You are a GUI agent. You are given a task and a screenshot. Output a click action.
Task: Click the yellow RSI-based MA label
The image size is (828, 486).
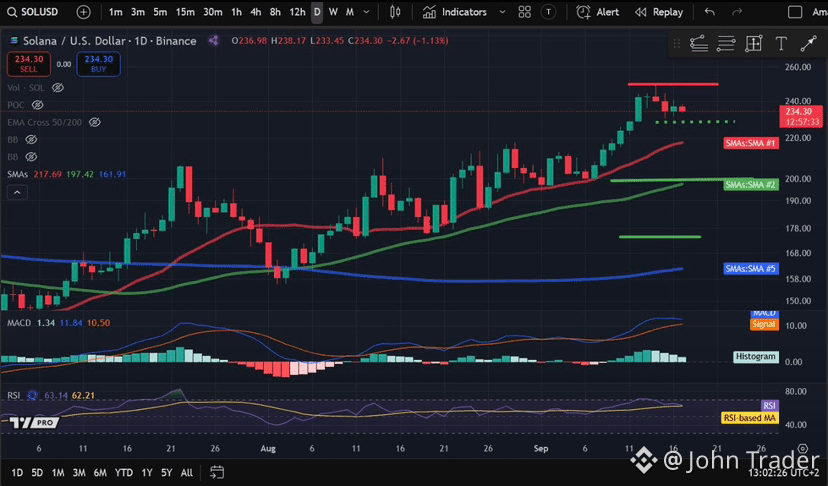click(x=750, y=418)
